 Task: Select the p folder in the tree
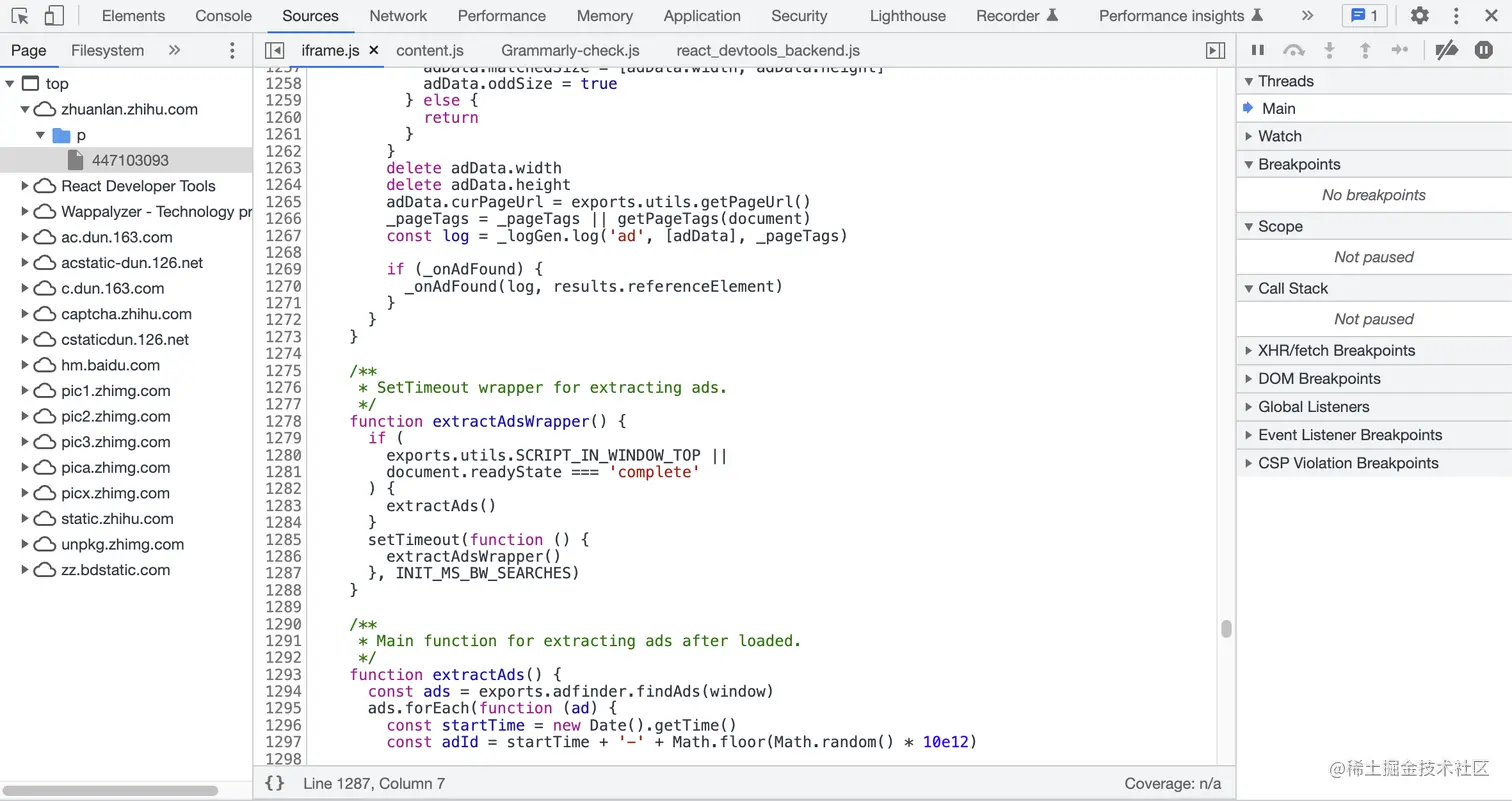81,135
